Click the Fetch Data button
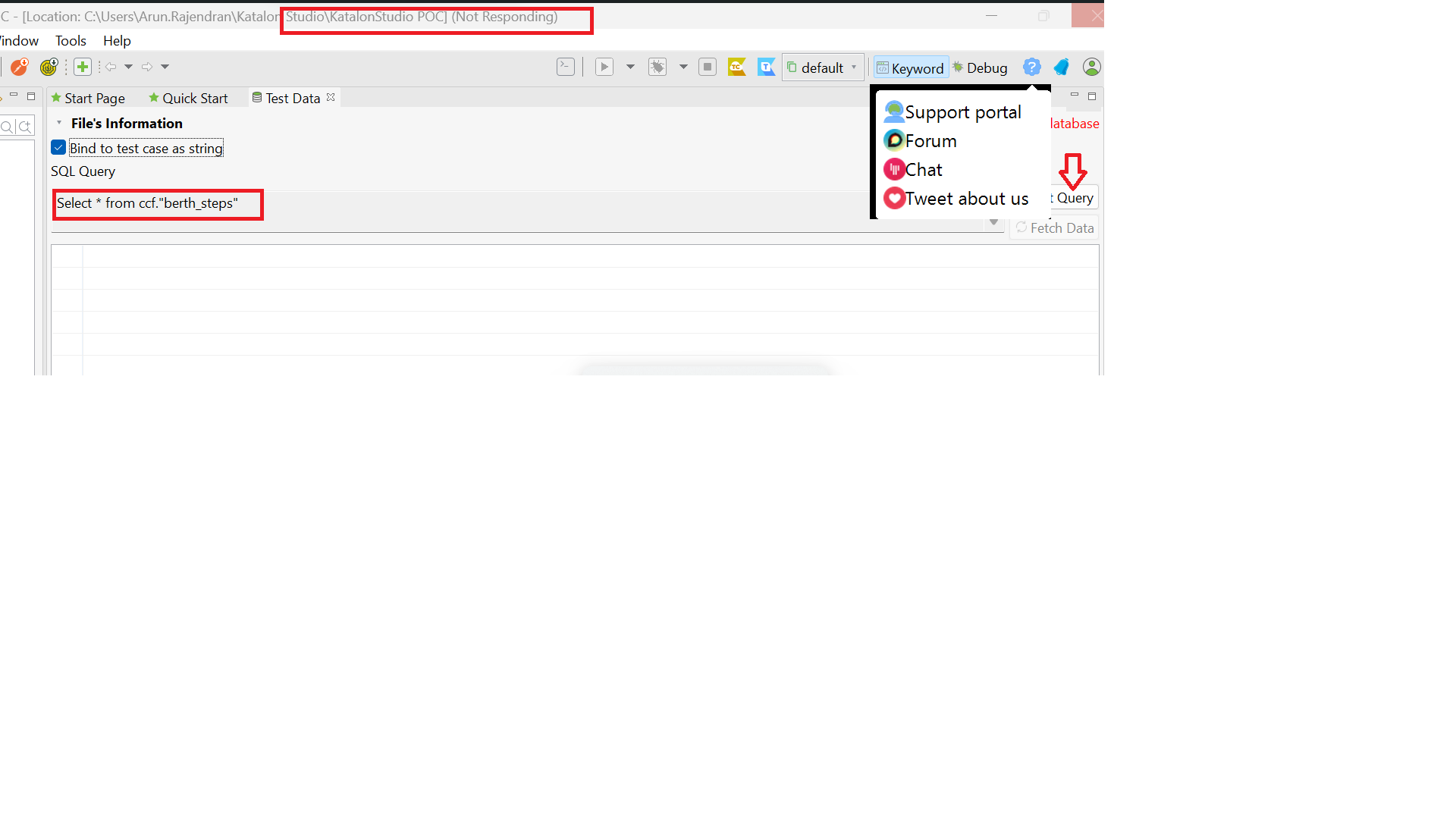 tap(1054, 227)
